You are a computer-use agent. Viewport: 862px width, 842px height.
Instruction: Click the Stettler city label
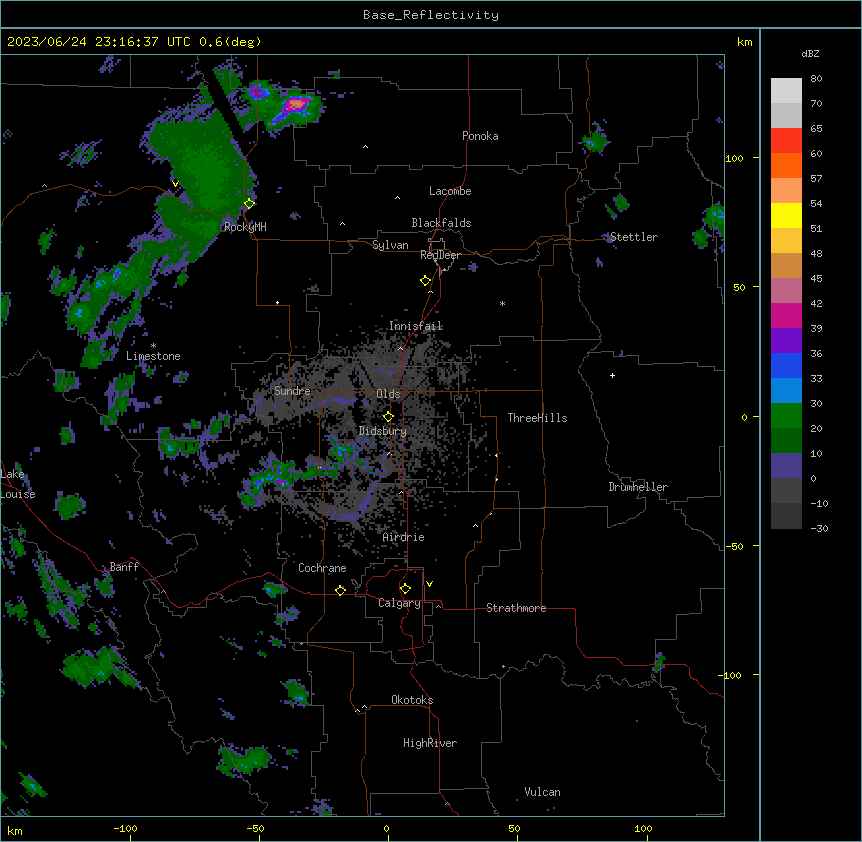[634, 237]
